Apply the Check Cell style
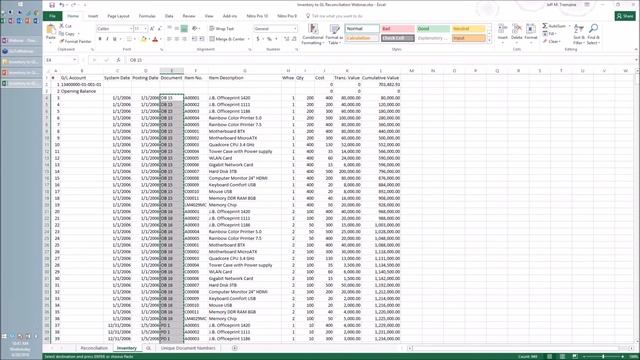The width and height of the screenshot is (640, 360). pyautogui.click(x=398, y=38)
